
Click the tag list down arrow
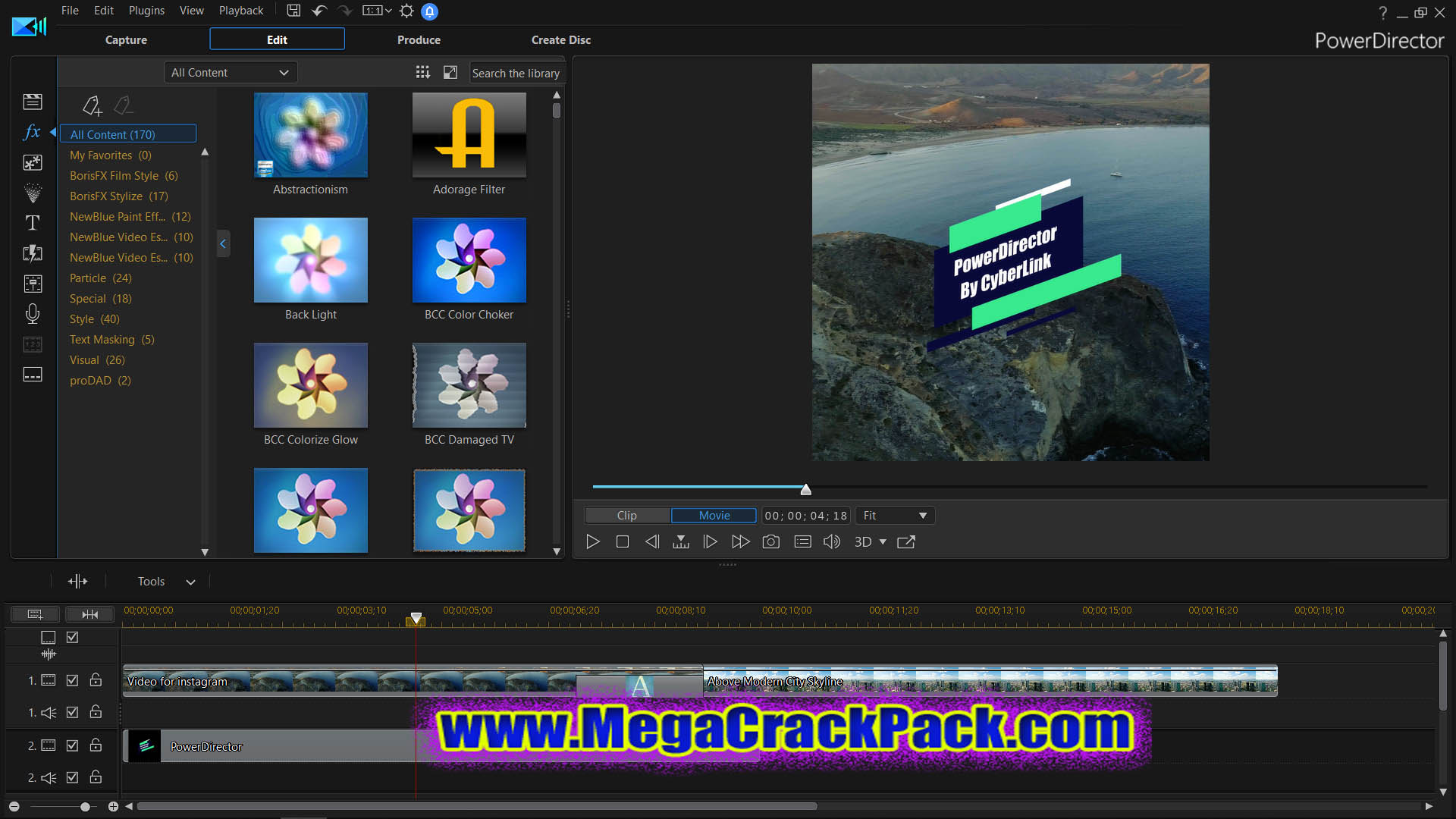[x=205, y=552]
